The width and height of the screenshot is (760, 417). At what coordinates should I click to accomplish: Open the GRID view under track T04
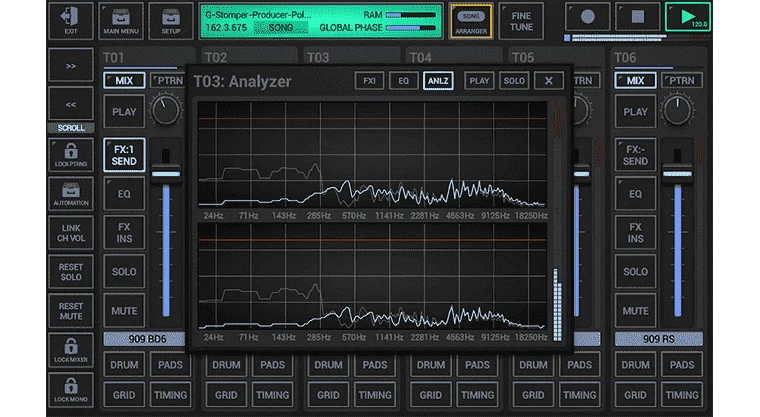(x=431, y=395)
